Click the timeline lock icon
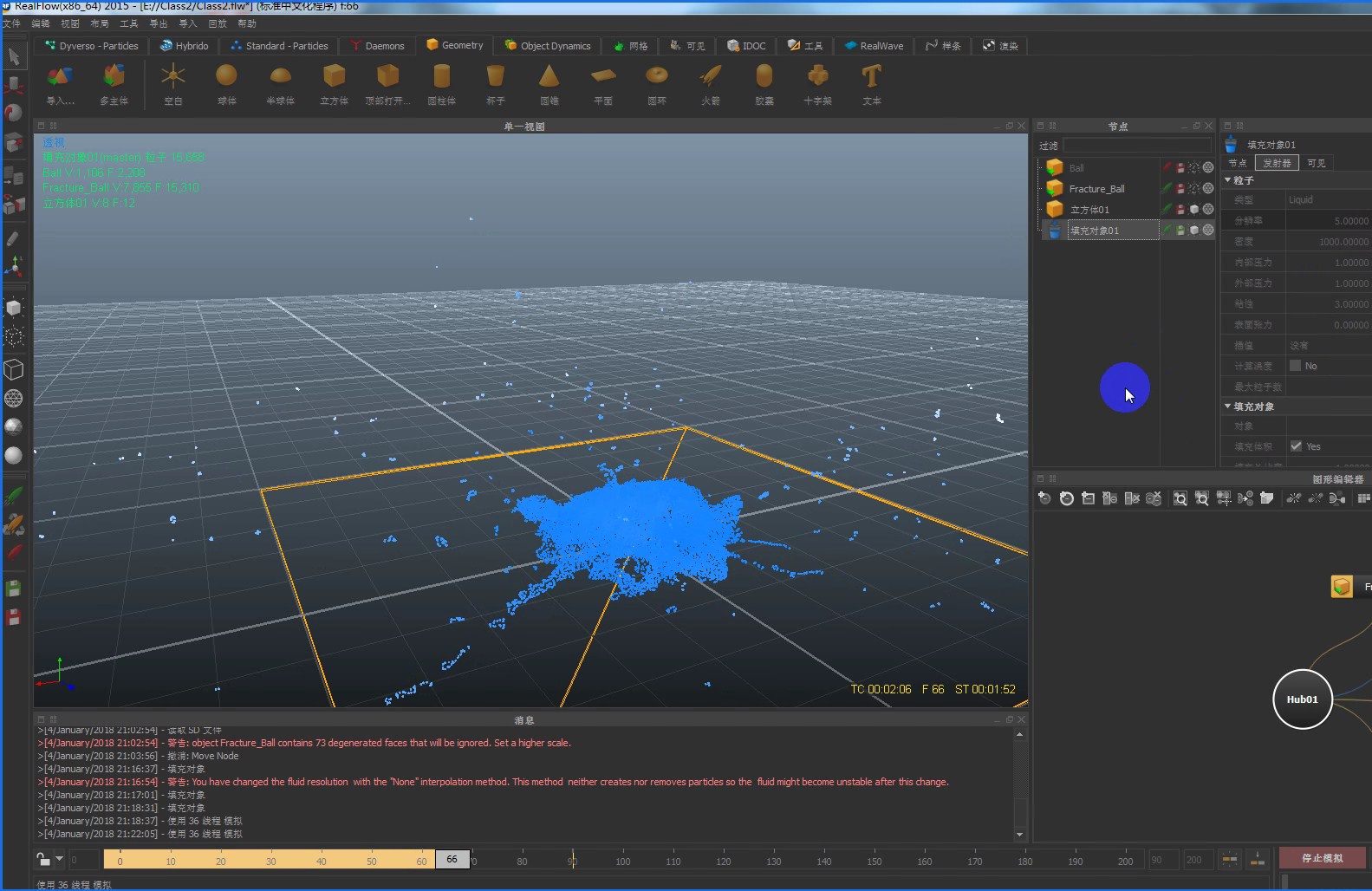 [x=43, y=859]
